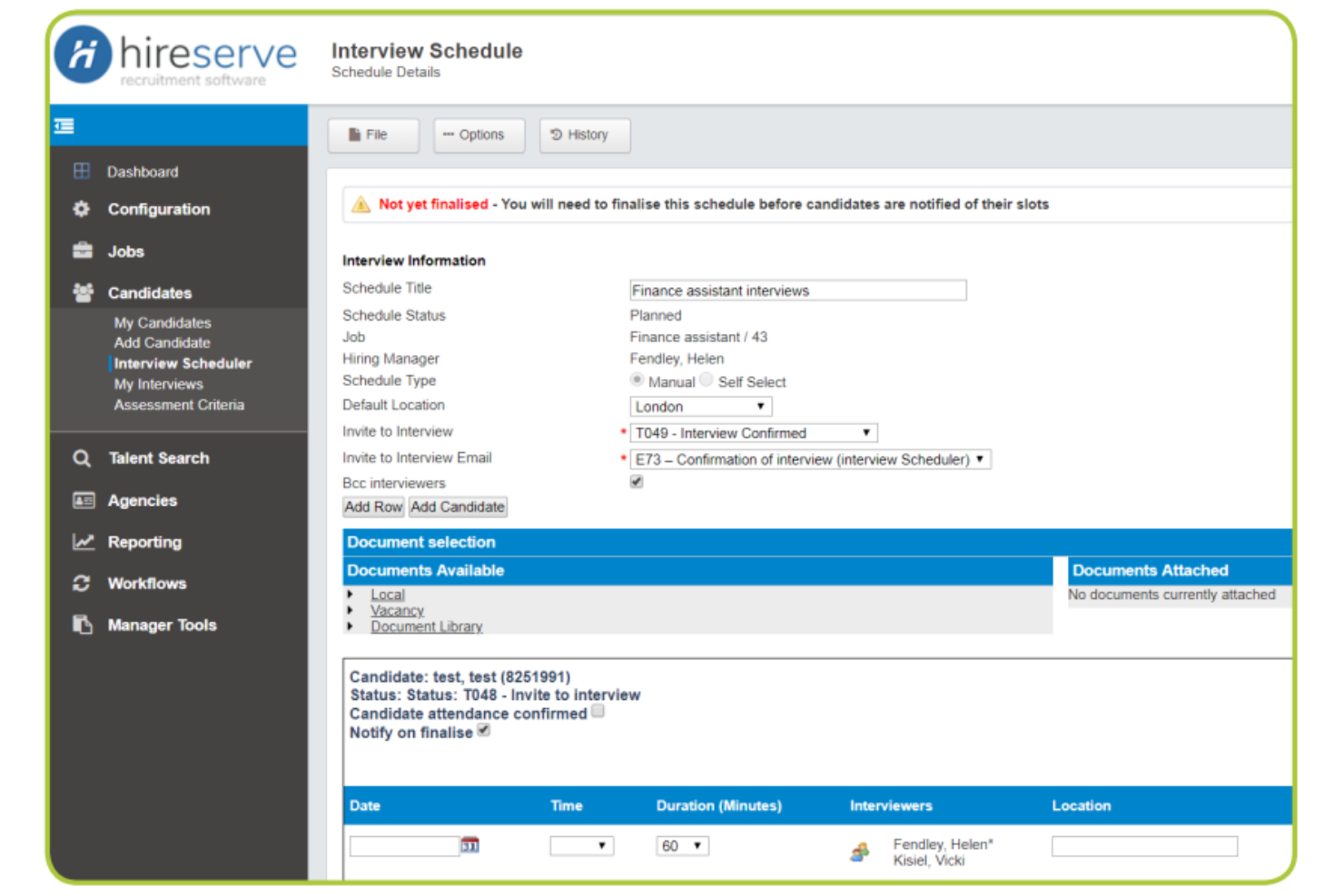
Task: Open My Candidates in sidebar
Action: click(163, 322)
